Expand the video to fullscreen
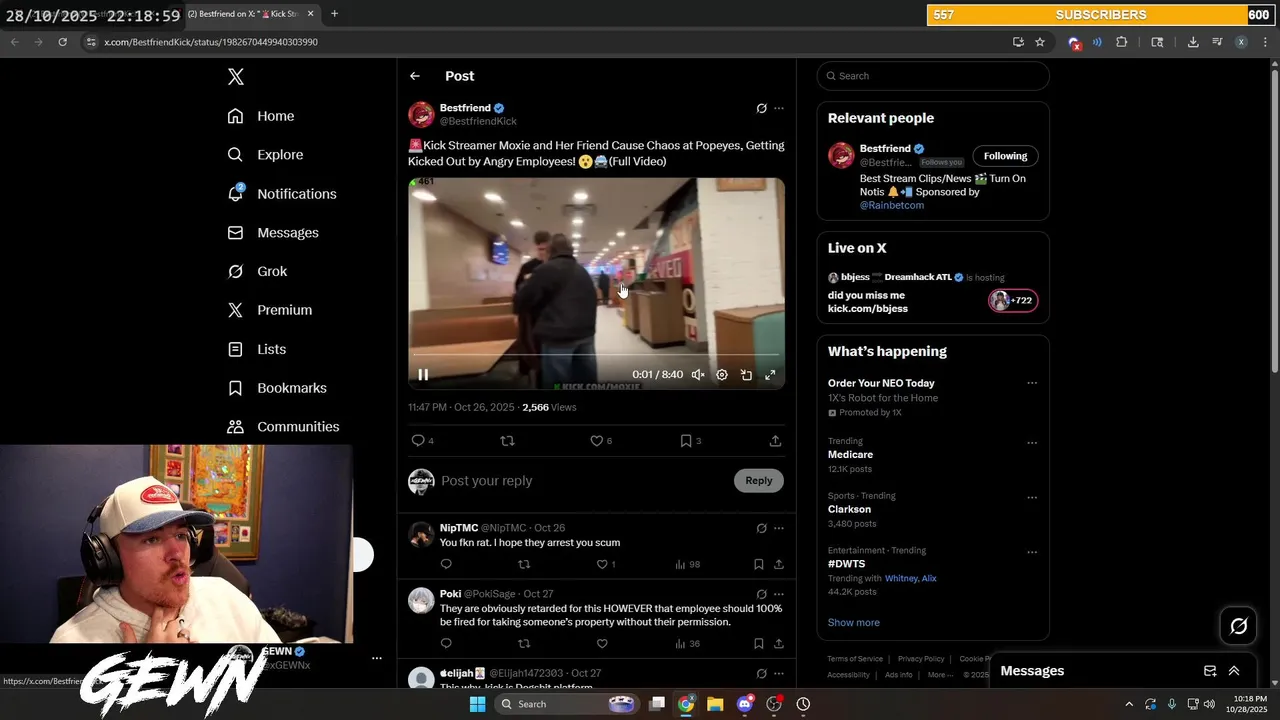1280x720 pixels. click(770, 375)
